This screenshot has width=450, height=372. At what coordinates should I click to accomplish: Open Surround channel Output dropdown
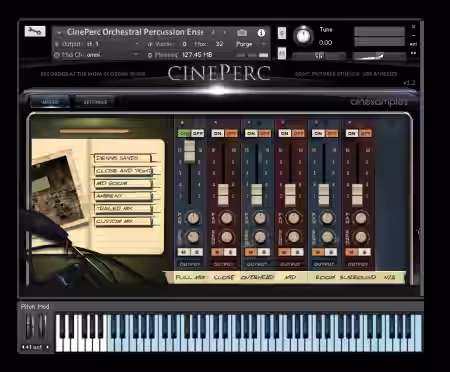pos(357,264)
